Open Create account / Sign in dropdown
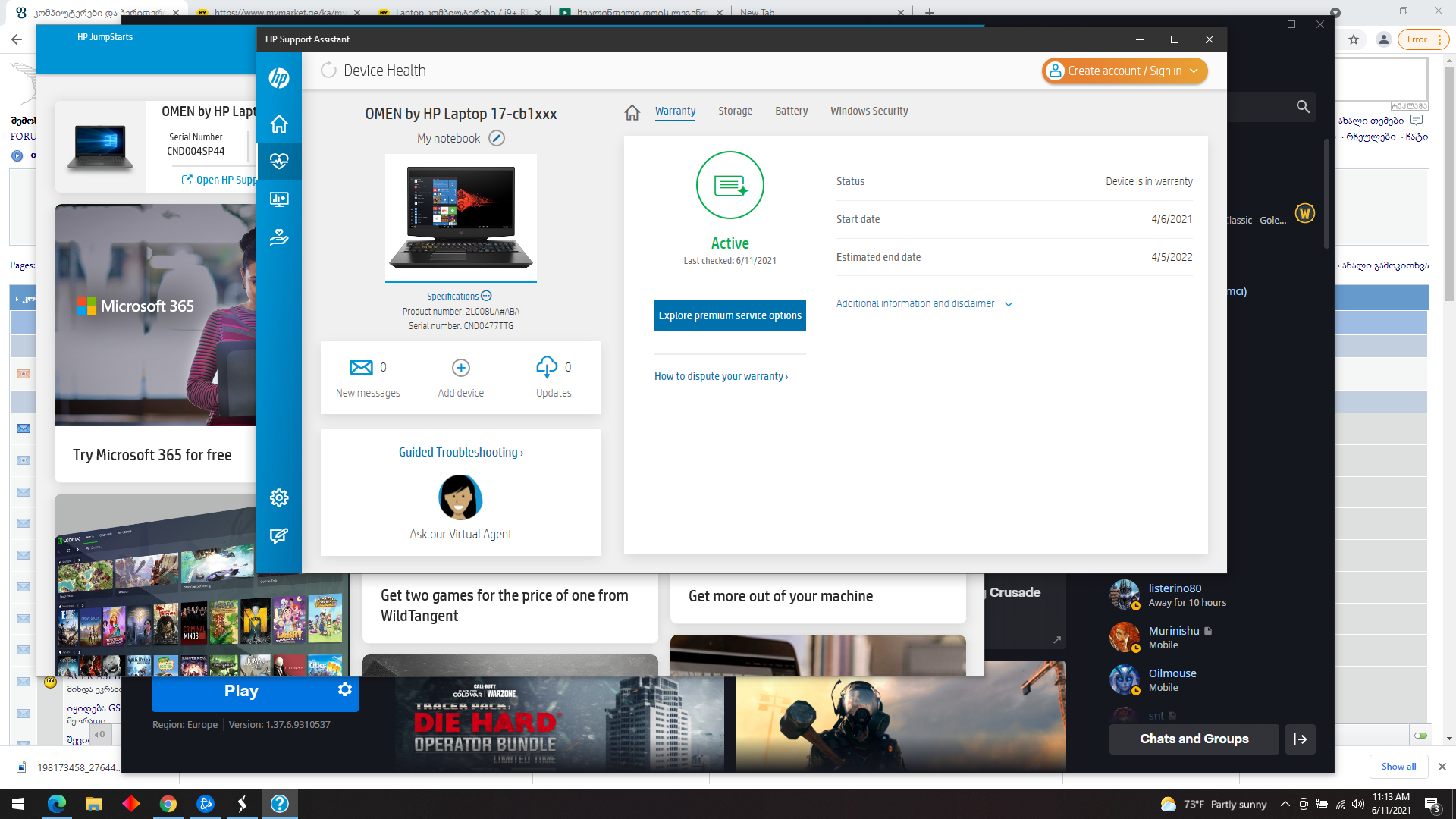 (1125, 71)
